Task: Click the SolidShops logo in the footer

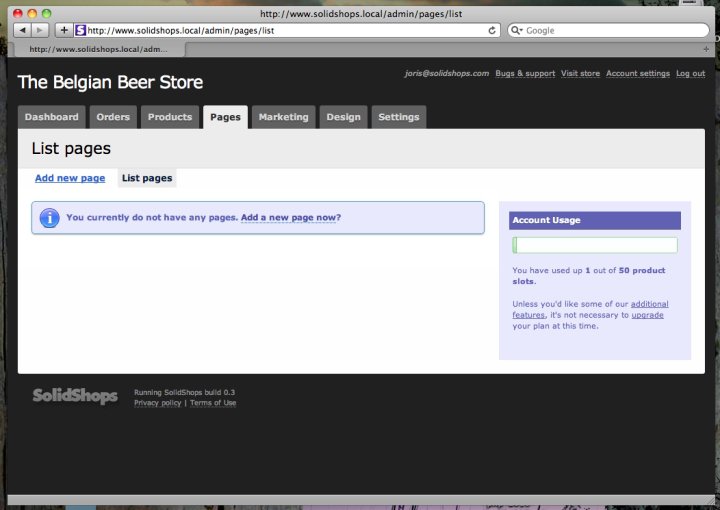Action: (x=75, y=396)
